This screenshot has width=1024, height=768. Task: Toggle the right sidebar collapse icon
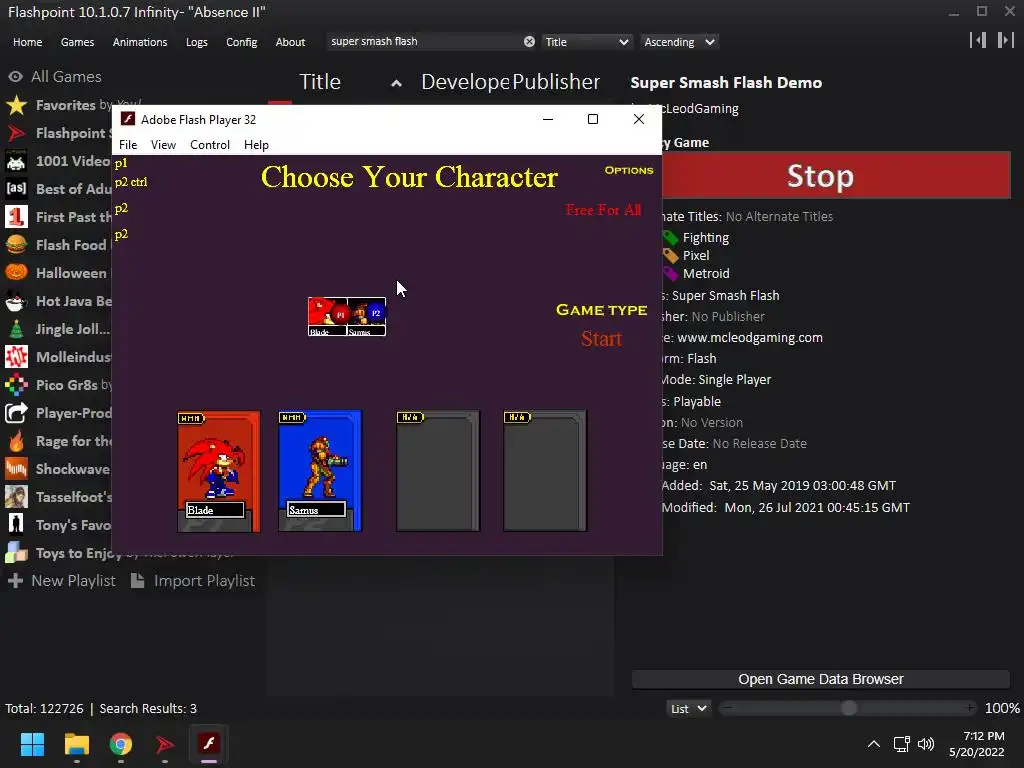(1006, 40)
